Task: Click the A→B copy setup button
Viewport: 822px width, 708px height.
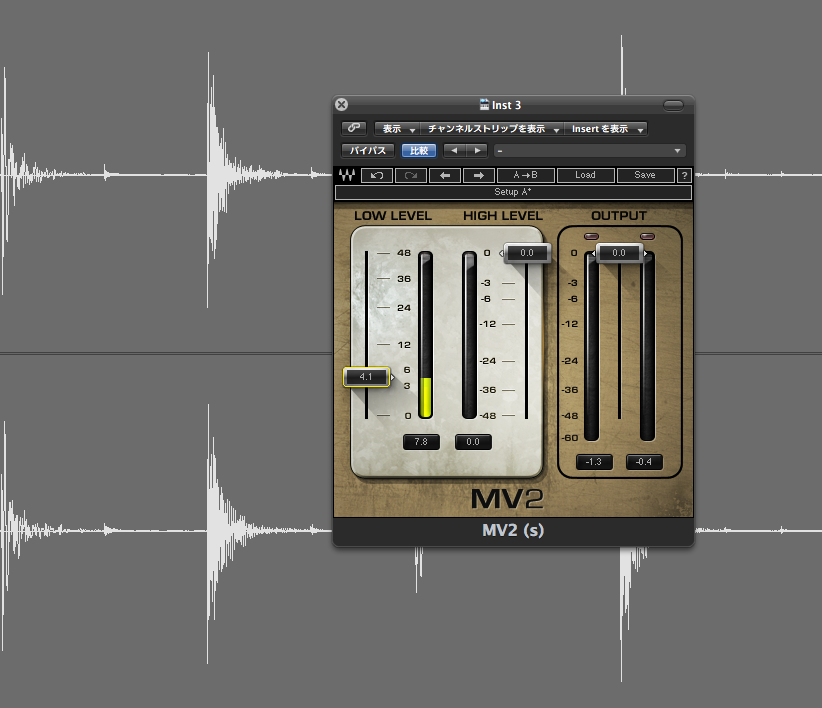Action: click(x=525, y=175)
